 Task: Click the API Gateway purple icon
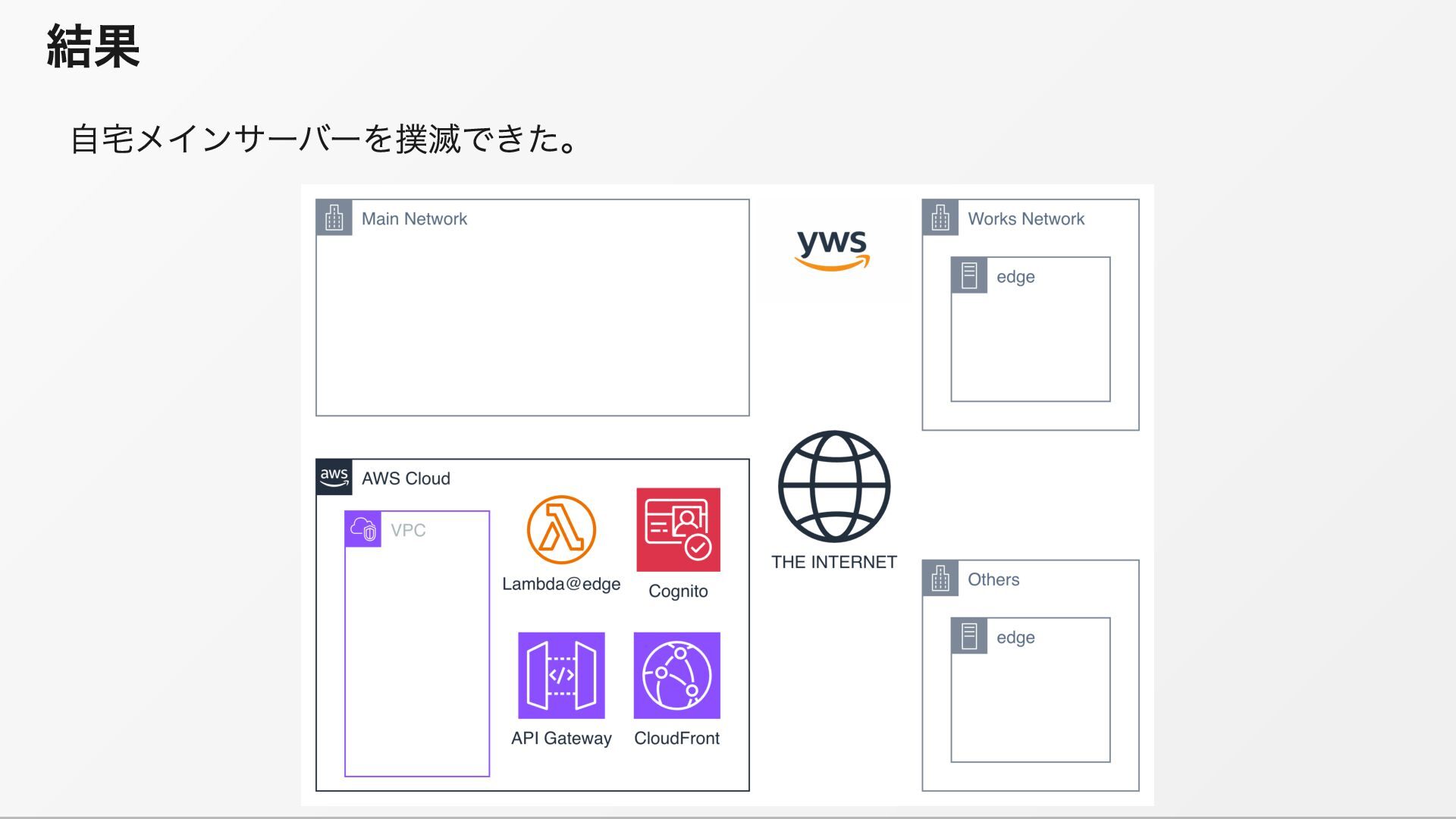pos(561,675)
